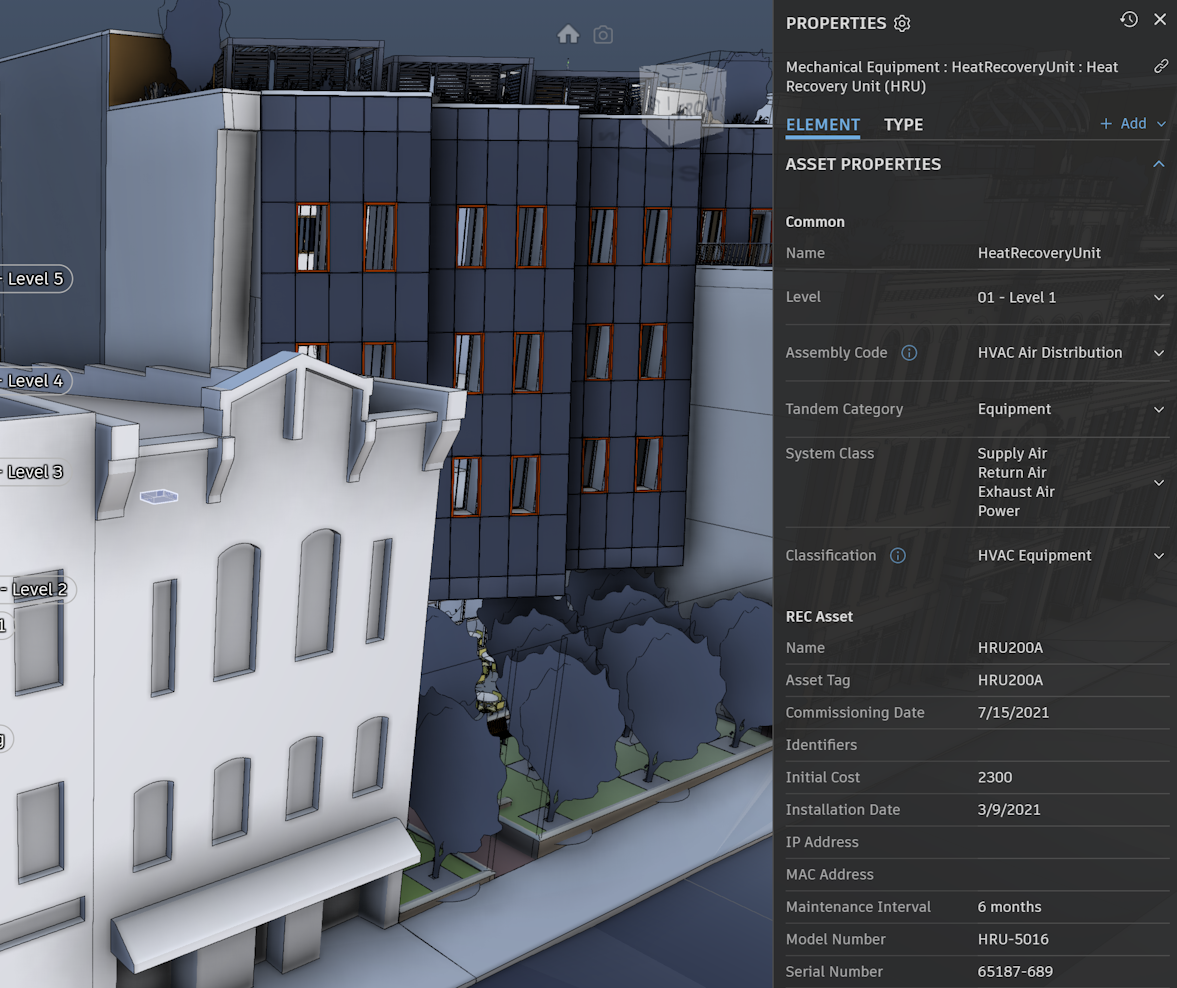Open the dropdown arrow next to Add
The image size is (1177, 988).
pyautogui.click(x=1161, y=124)
